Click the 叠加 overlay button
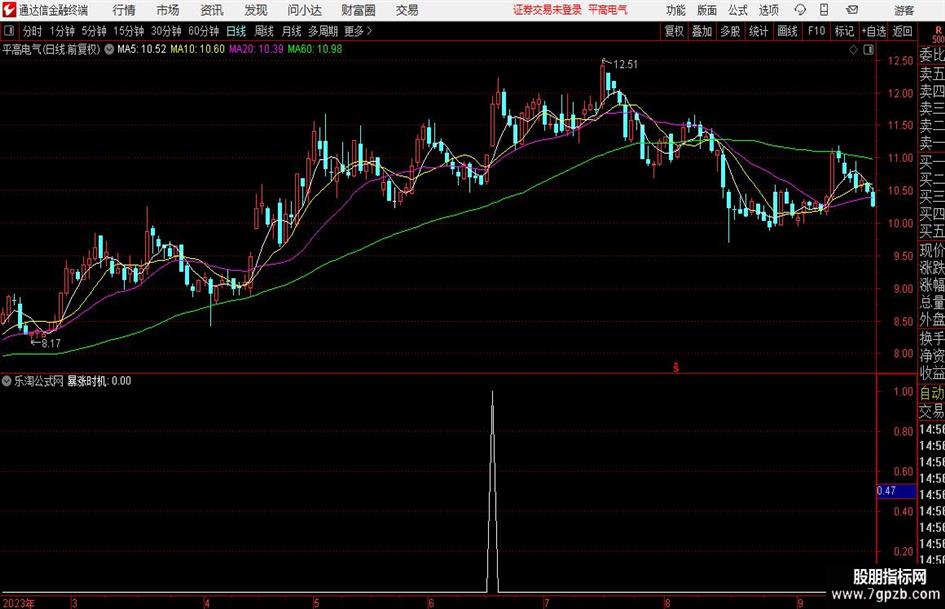Viewport: 945px width, 609px height. (702, 31)
